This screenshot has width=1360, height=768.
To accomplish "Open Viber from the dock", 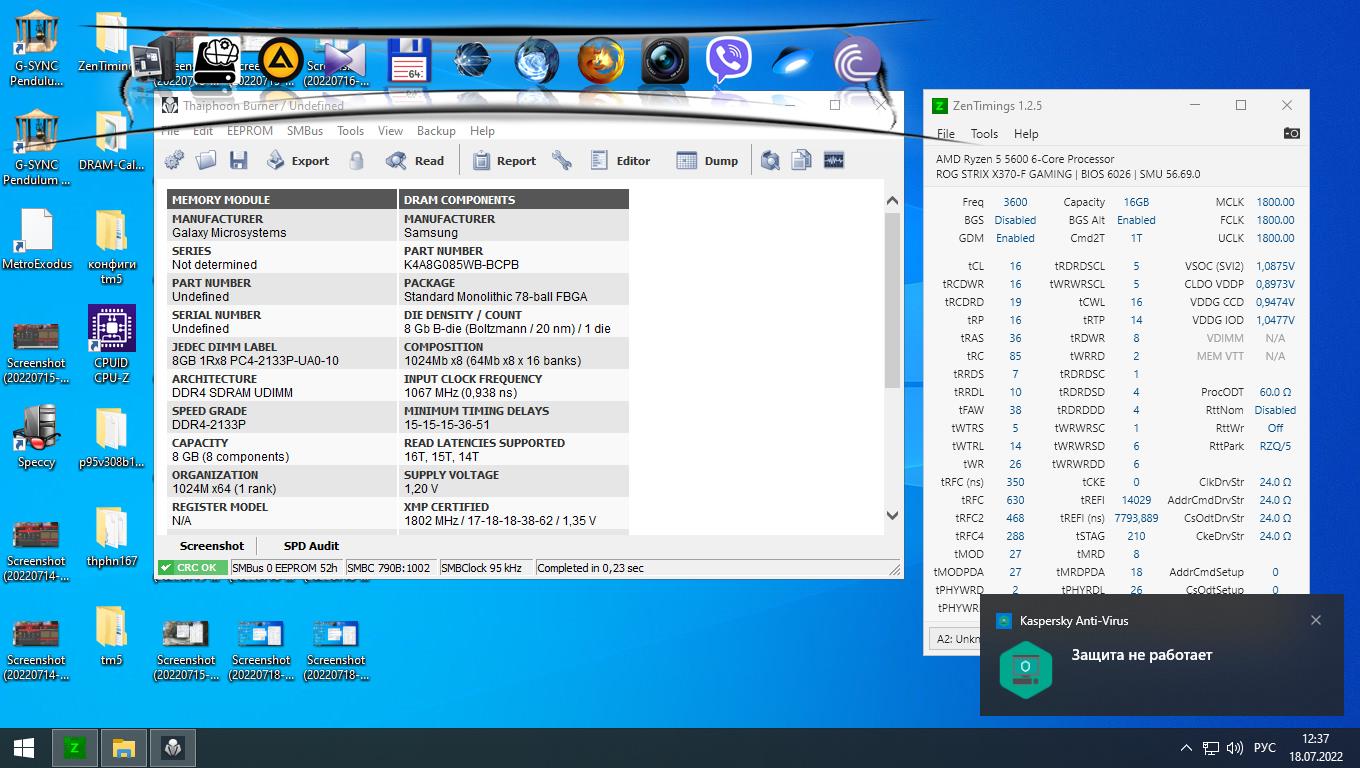I will 729,61.
